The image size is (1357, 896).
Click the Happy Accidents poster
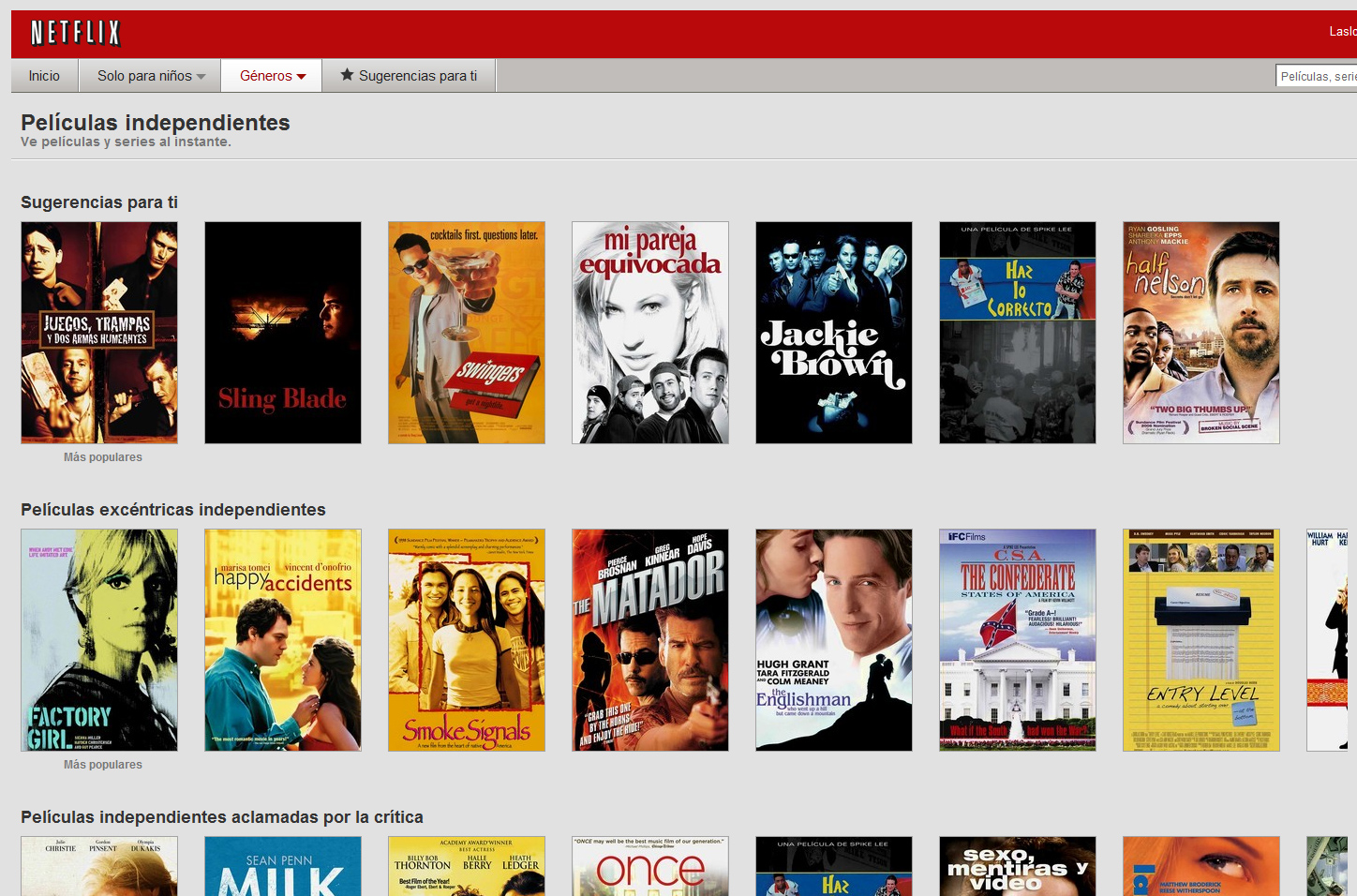[x=283, y=640]
